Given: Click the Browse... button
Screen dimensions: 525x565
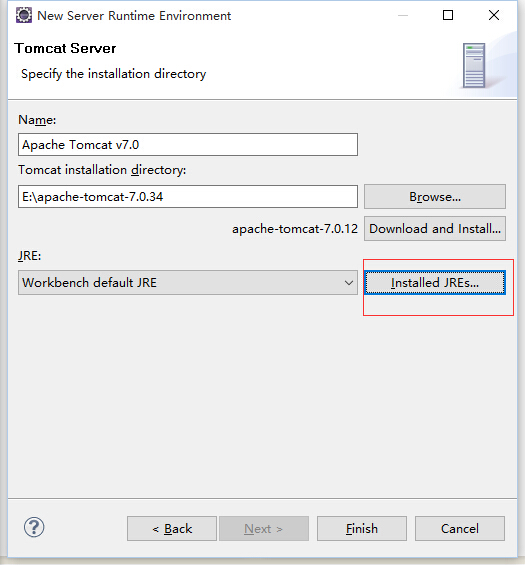Looking at the screenshot, I should click(435, 197).
